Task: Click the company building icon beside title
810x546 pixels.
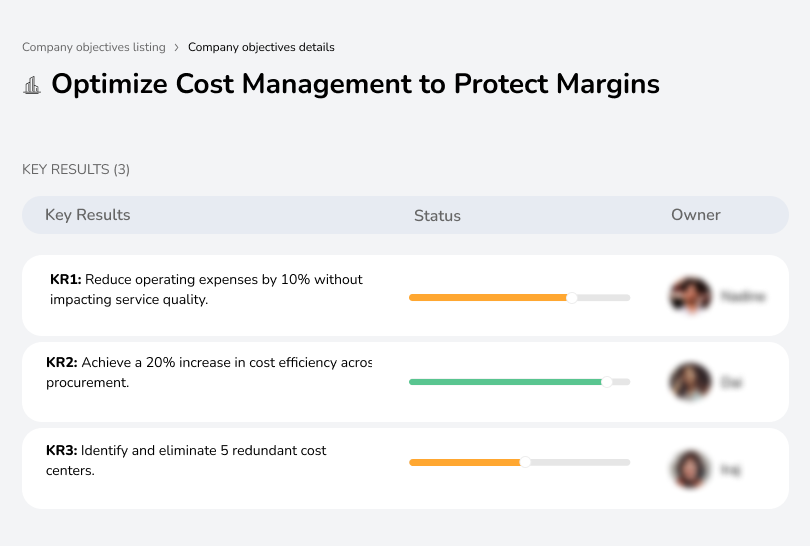Action: pyautogui.click(x=32, y=85)
